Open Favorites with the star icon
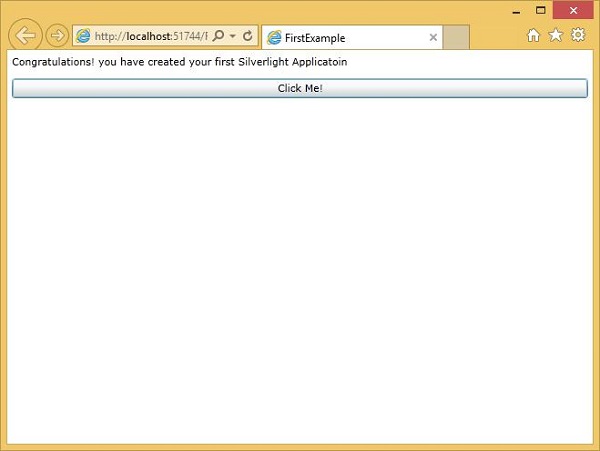Screen dimensions: 600x451 pyautogui.click(x=555, y=36)
